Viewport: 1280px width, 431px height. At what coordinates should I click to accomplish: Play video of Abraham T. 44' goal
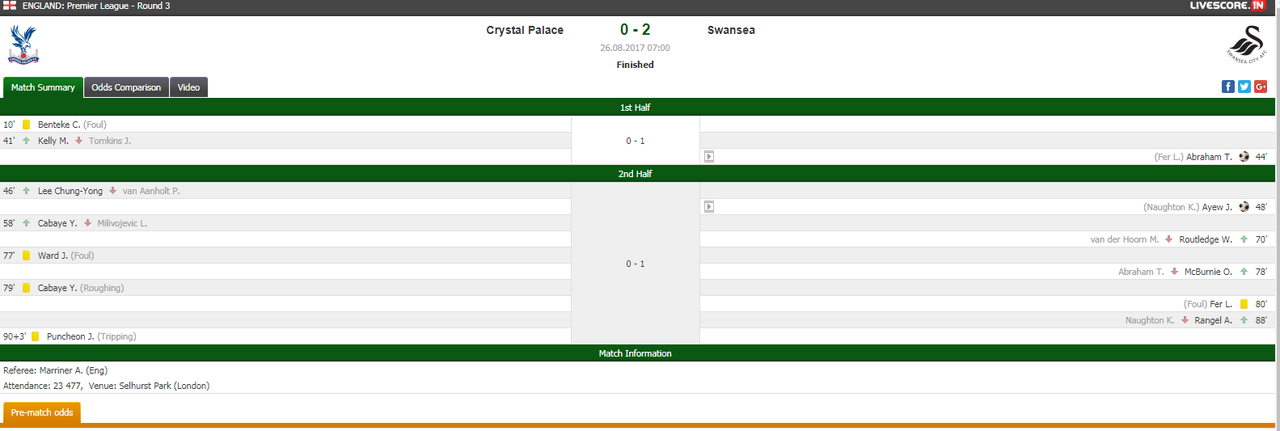click(x=709, y=156)
